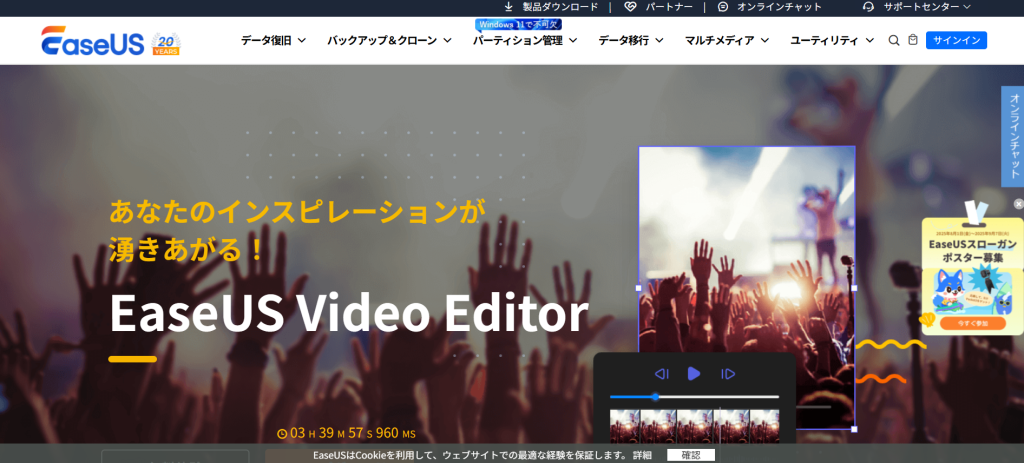1024x463 pixels.
Task: Expand the パーティション管理 menu
Action: tap(524, 40)
